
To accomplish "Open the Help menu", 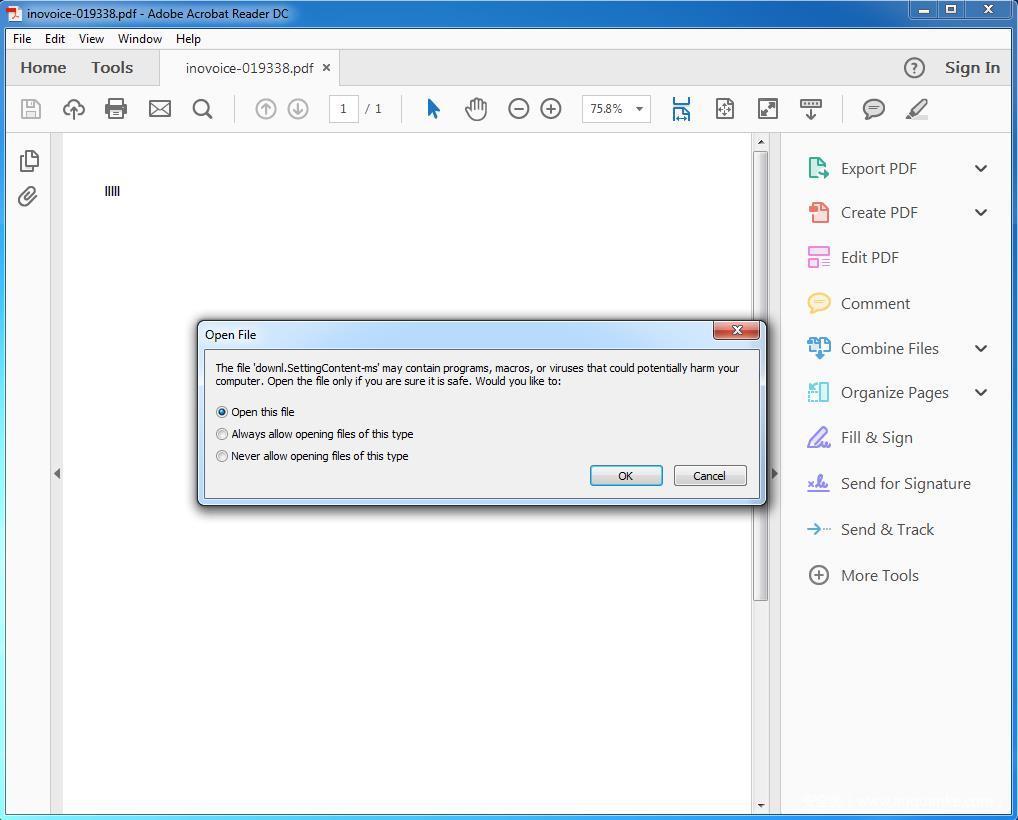I will pos(188,39).
